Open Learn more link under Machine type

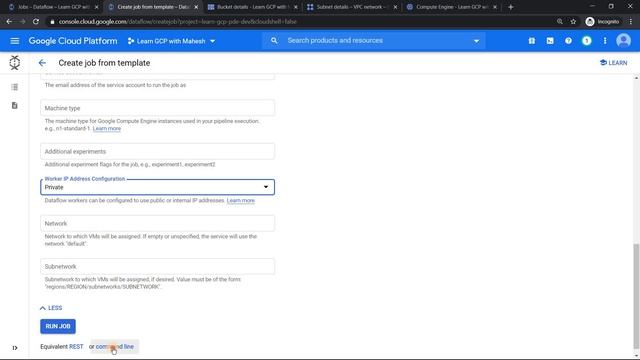107,129
